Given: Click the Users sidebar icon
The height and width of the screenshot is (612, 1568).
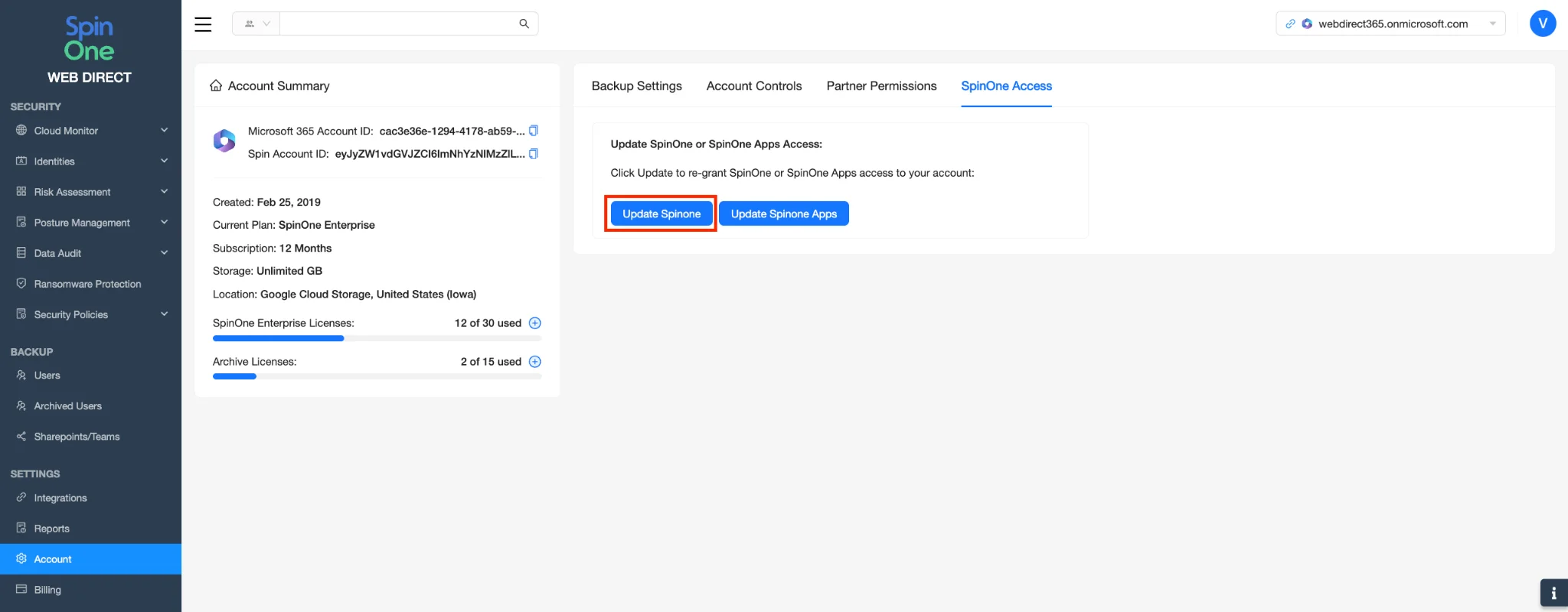Looking at the screenshot, I should tap(21, 375).
